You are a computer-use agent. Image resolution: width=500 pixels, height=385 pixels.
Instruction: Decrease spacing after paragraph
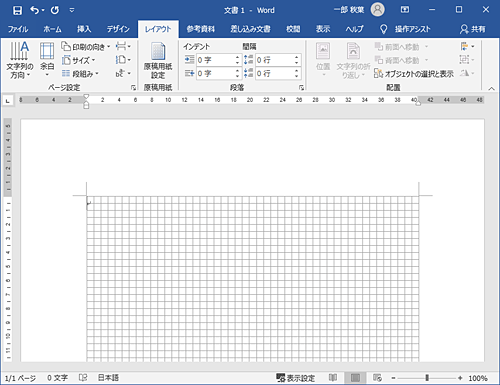(x=297, y=76)
